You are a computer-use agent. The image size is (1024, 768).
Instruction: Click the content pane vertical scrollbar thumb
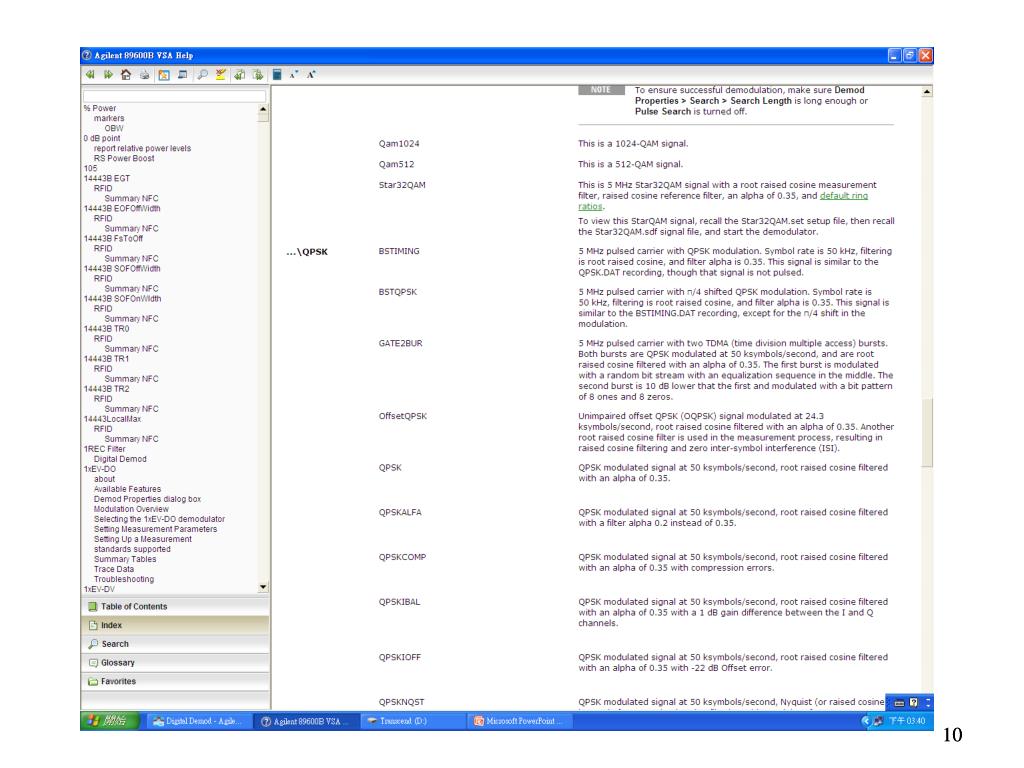[x=927, y=432]
